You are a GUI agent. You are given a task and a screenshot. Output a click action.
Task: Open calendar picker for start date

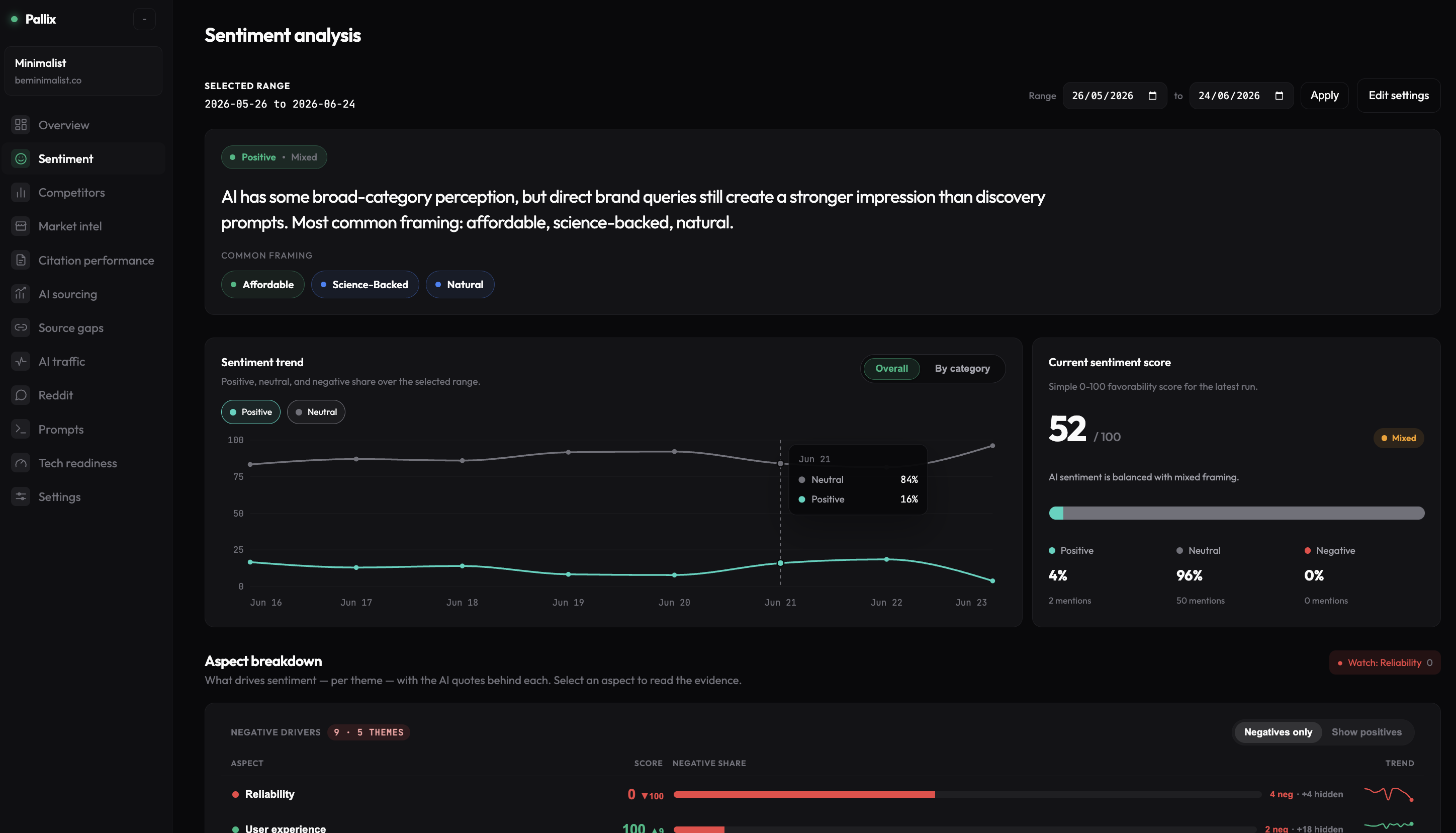click(1152, 96)
